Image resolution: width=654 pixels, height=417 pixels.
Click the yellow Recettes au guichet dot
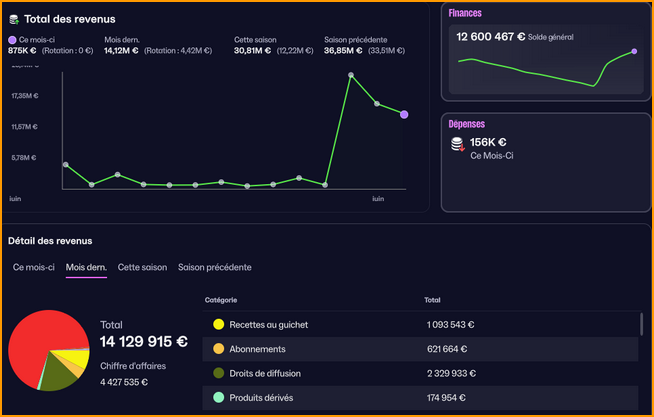coord(218,325)
